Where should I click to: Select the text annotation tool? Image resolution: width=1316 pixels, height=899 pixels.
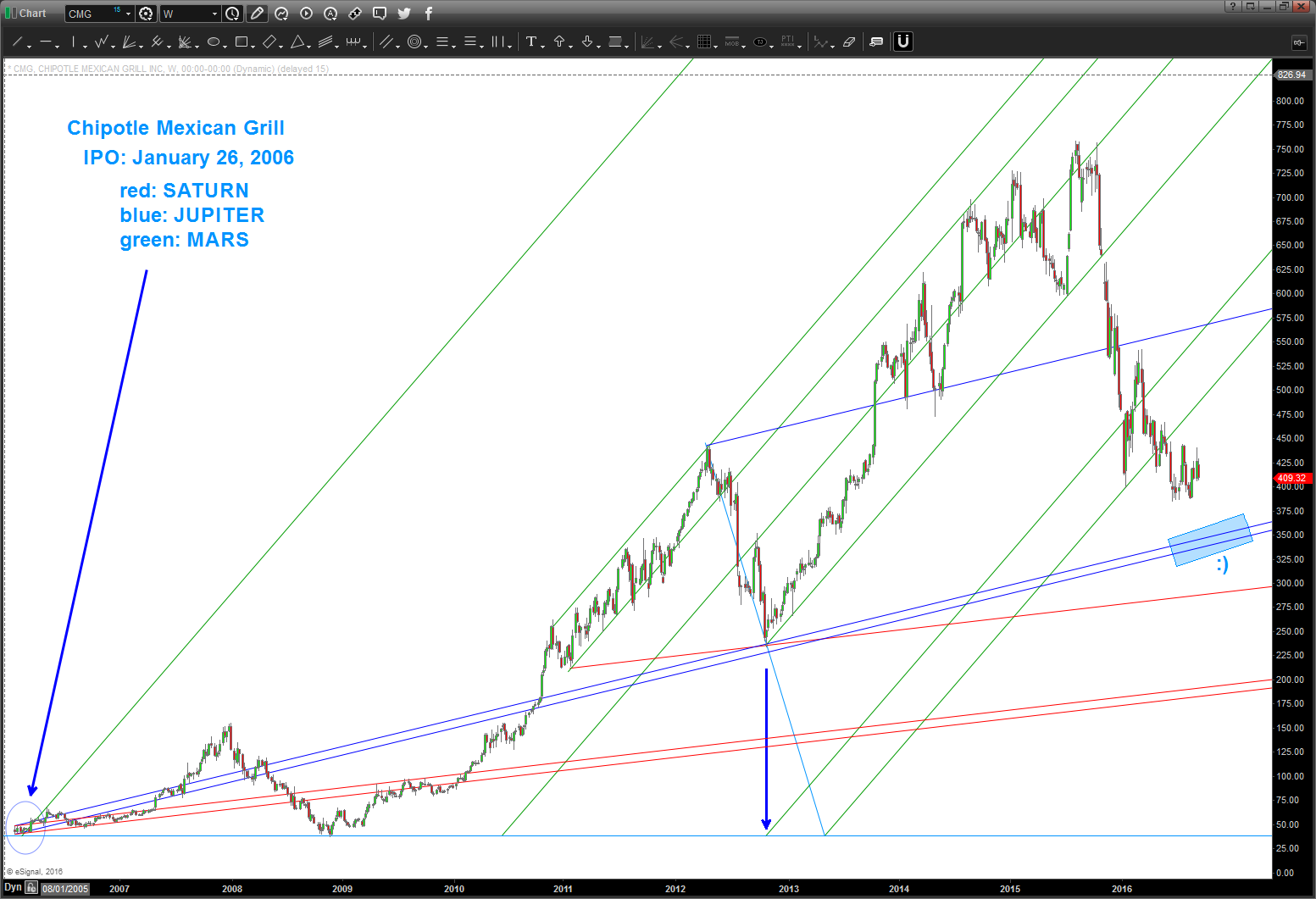(532, 42)
